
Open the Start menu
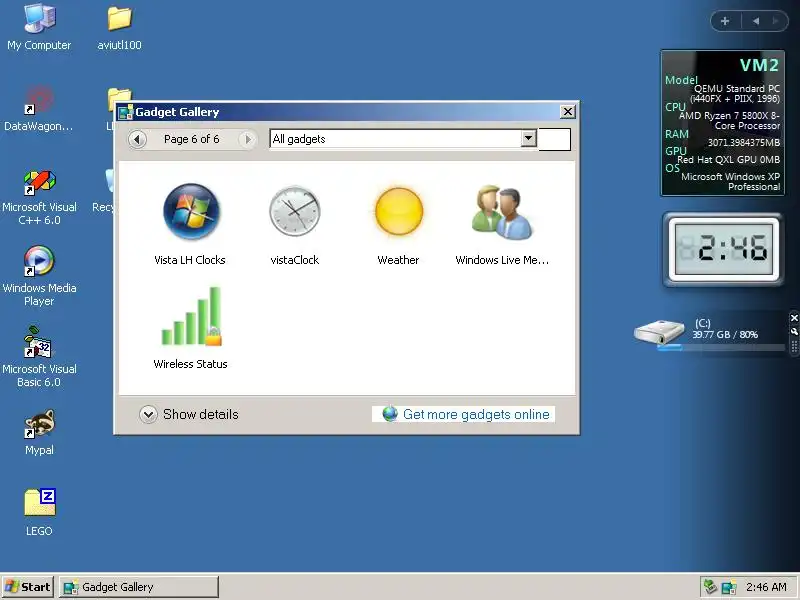pos(28,587)
